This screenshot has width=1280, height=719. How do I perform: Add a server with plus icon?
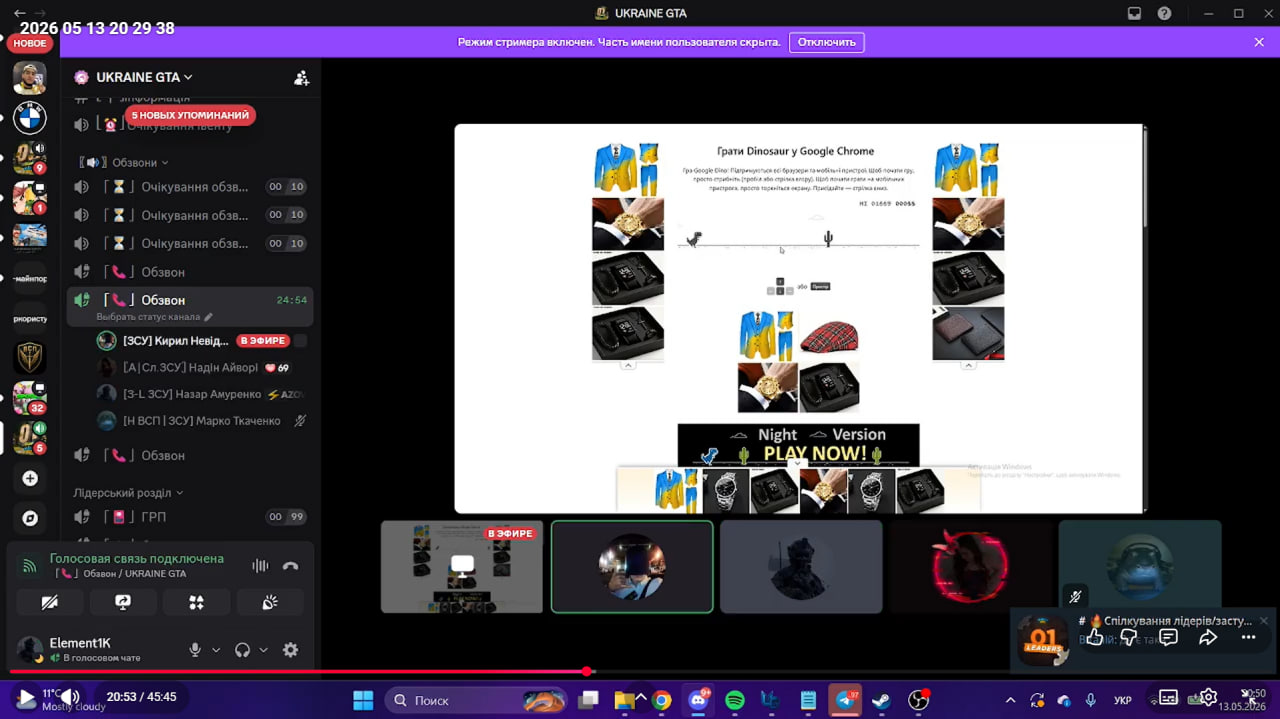point(30,479)
